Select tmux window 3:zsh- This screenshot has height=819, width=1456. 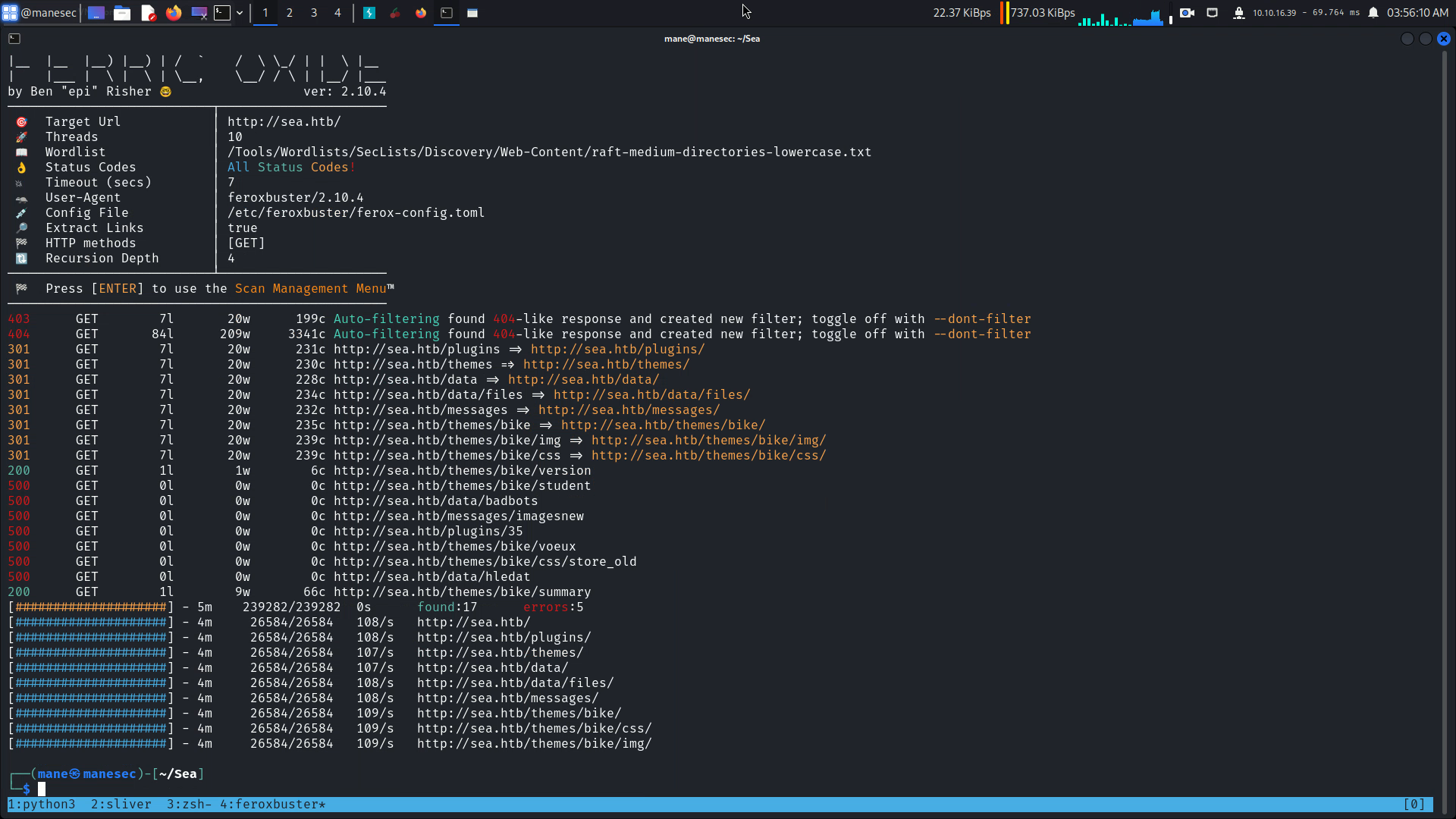coord(190,805)
